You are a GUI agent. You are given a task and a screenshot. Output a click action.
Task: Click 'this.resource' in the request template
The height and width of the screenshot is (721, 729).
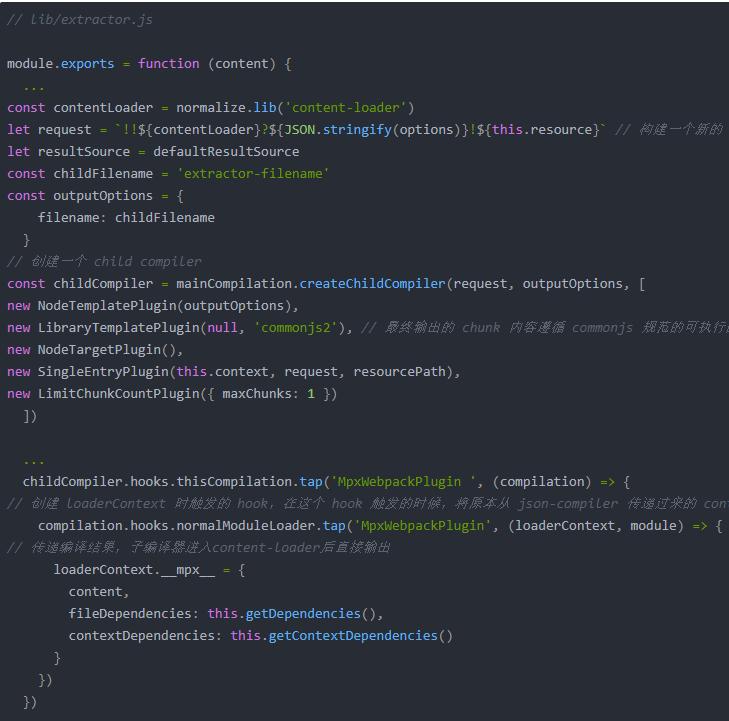click(x=542, y=130)
